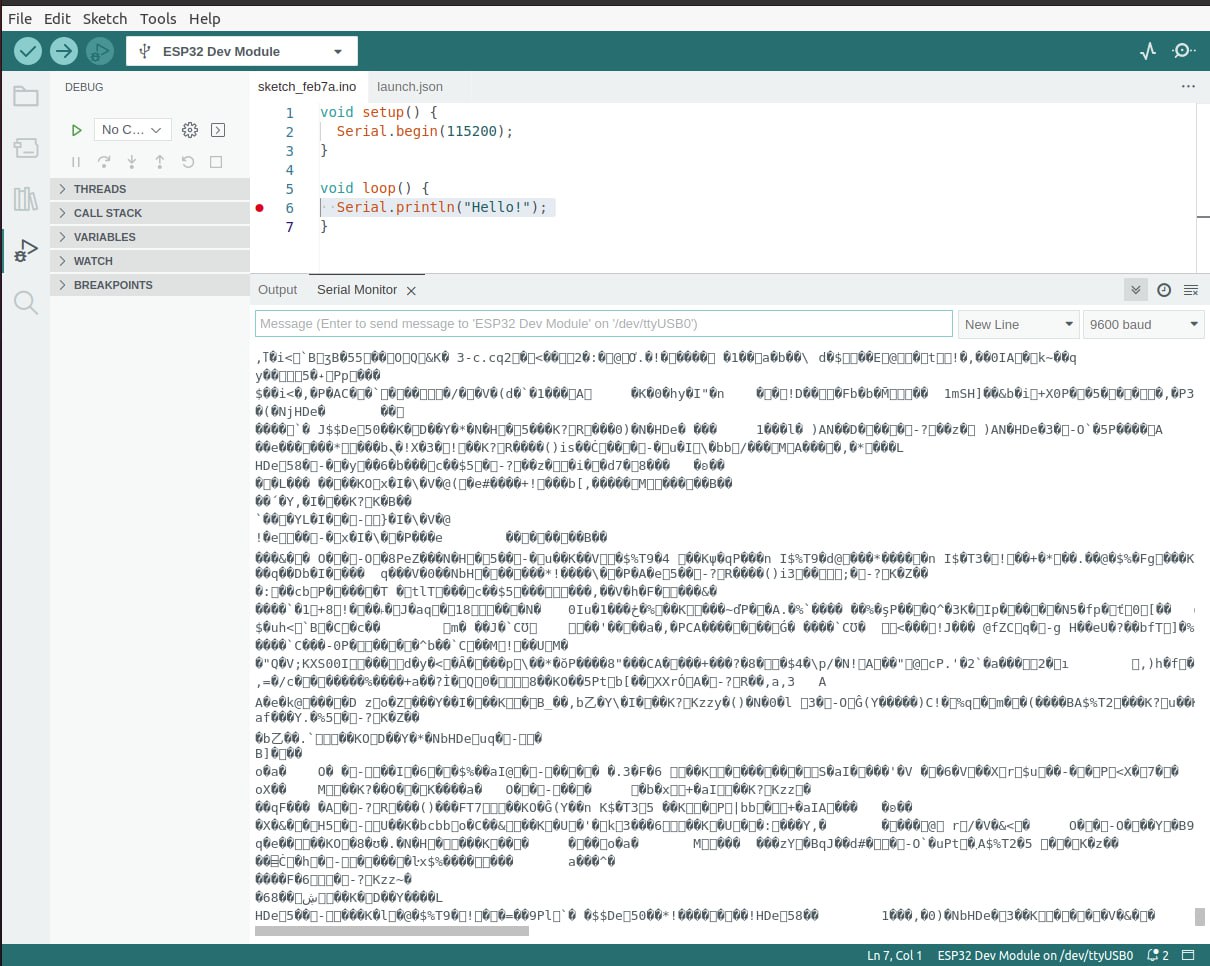The image size is (1210, 966).
Task: Click the debug Step Into icon
Action: [132, 161]
